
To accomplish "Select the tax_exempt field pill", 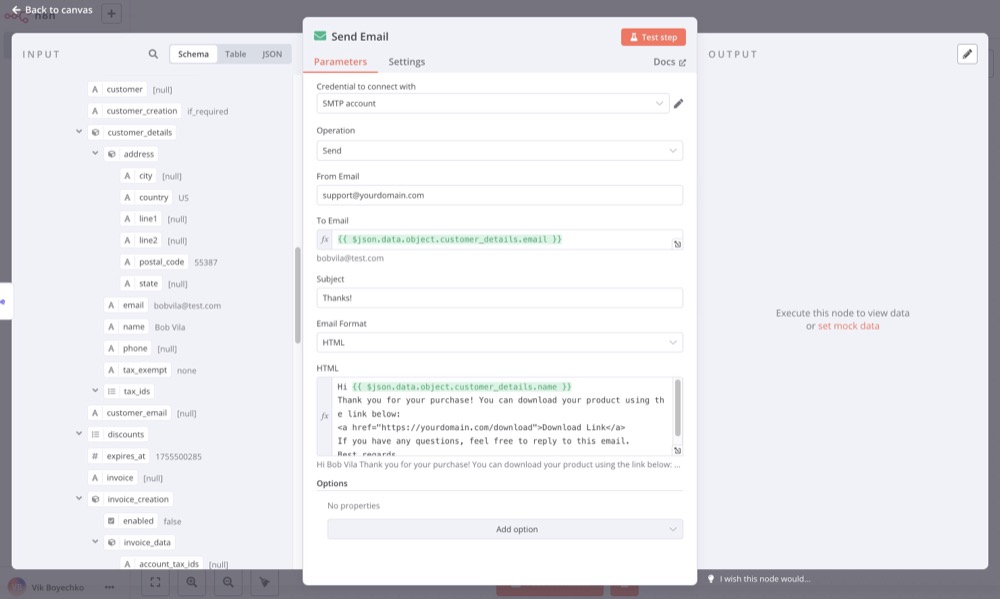I will (138, 370).
